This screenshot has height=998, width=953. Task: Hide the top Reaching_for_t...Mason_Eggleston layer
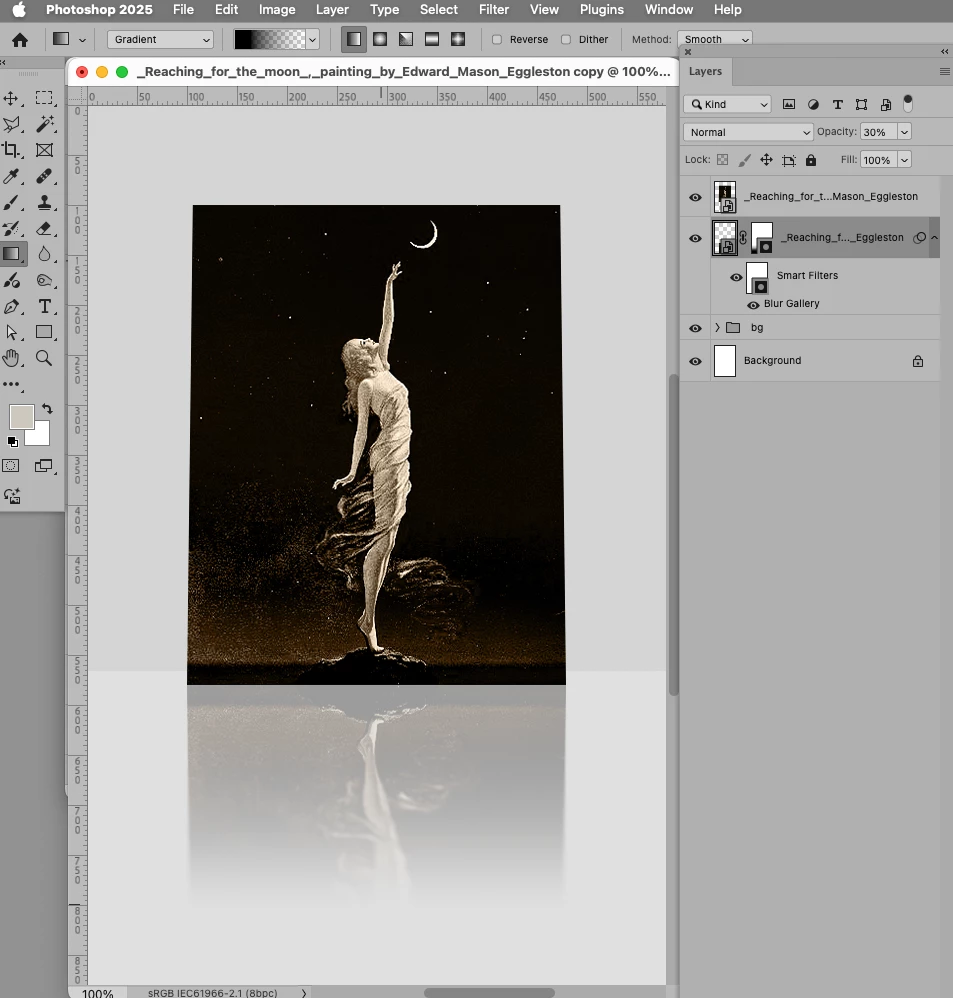[x=695, y=197]
